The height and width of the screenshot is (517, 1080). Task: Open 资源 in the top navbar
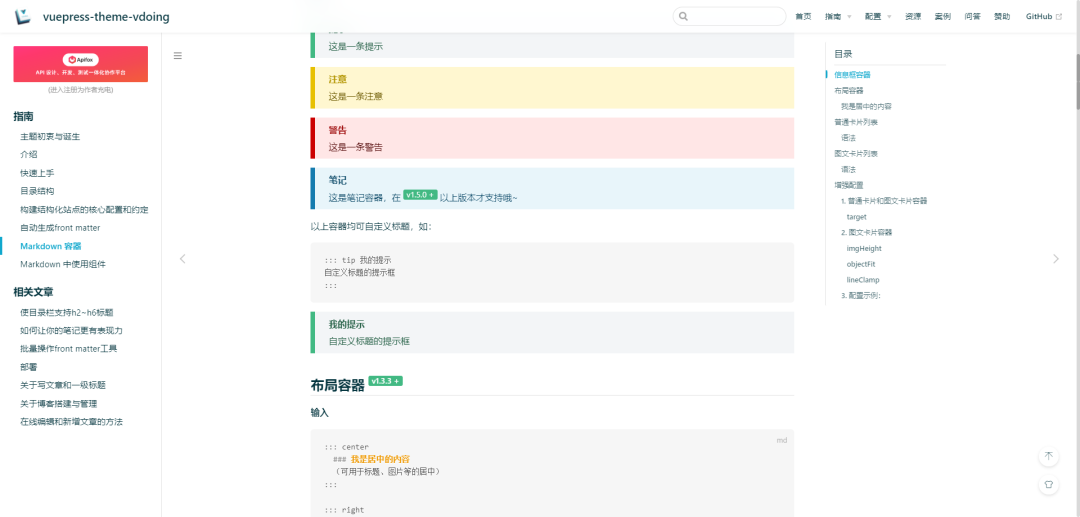coord(913,17)
